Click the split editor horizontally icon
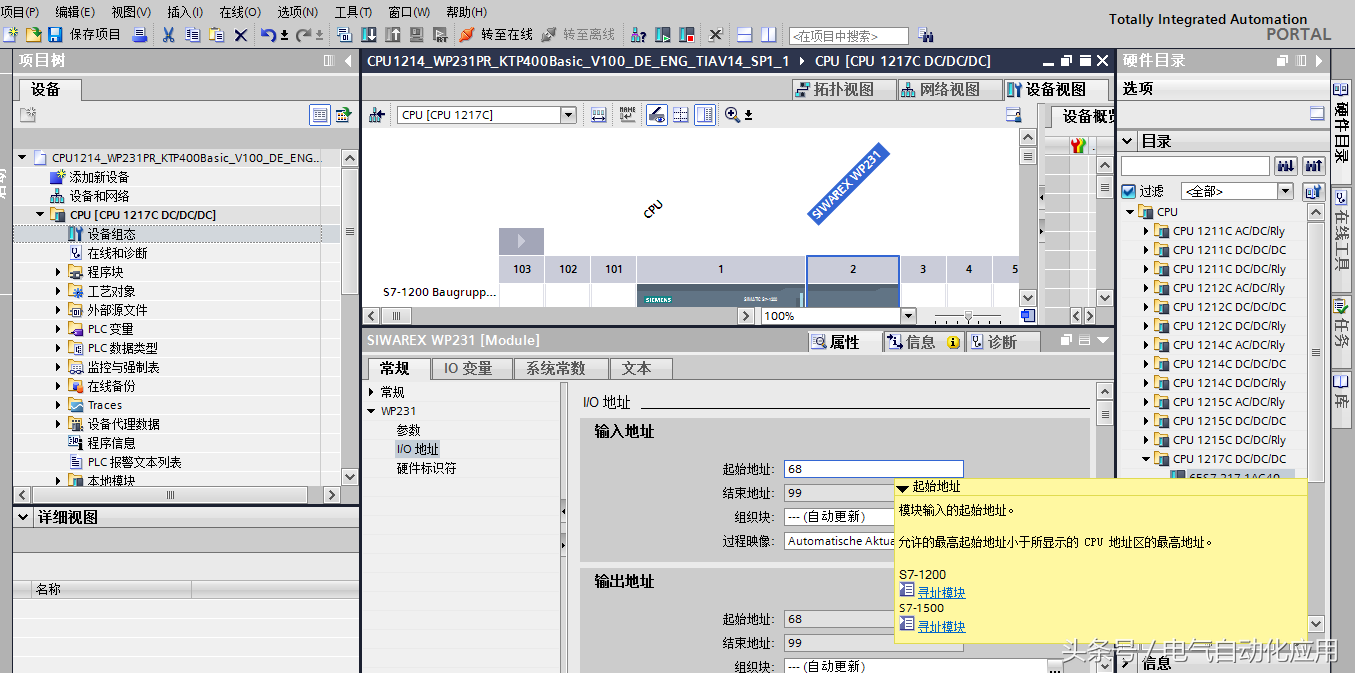Screen dimensions: 1355x673 pos(745,35)
